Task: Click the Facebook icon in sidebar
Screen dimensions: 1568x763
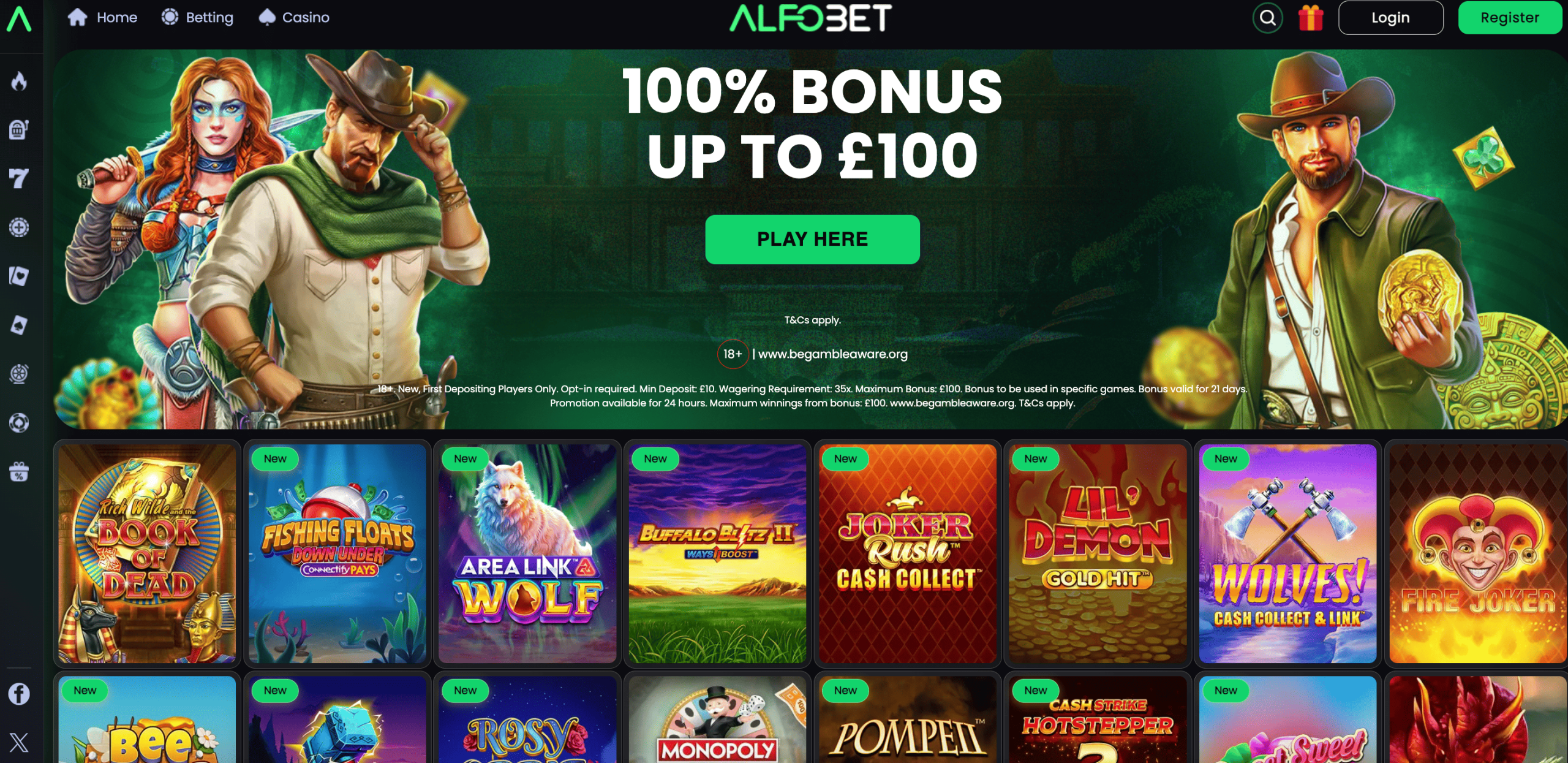Action: tap(19, 694)
